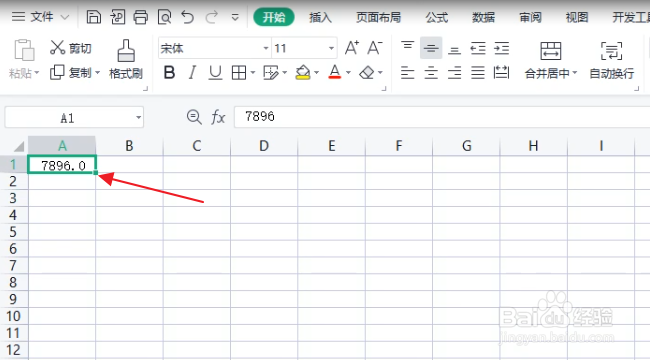This screenshot has width=650, height=360.
Task: Click the distributed alignment icon
Action: tap(502, 73)
